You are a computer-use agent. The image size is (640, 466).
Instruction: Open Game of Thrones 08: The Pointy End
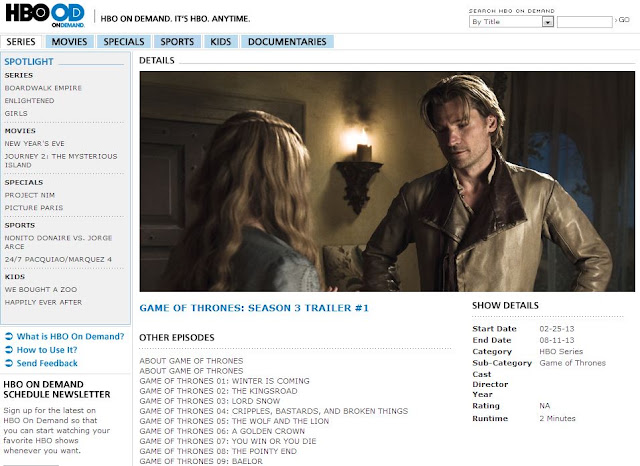pos(218,451)
